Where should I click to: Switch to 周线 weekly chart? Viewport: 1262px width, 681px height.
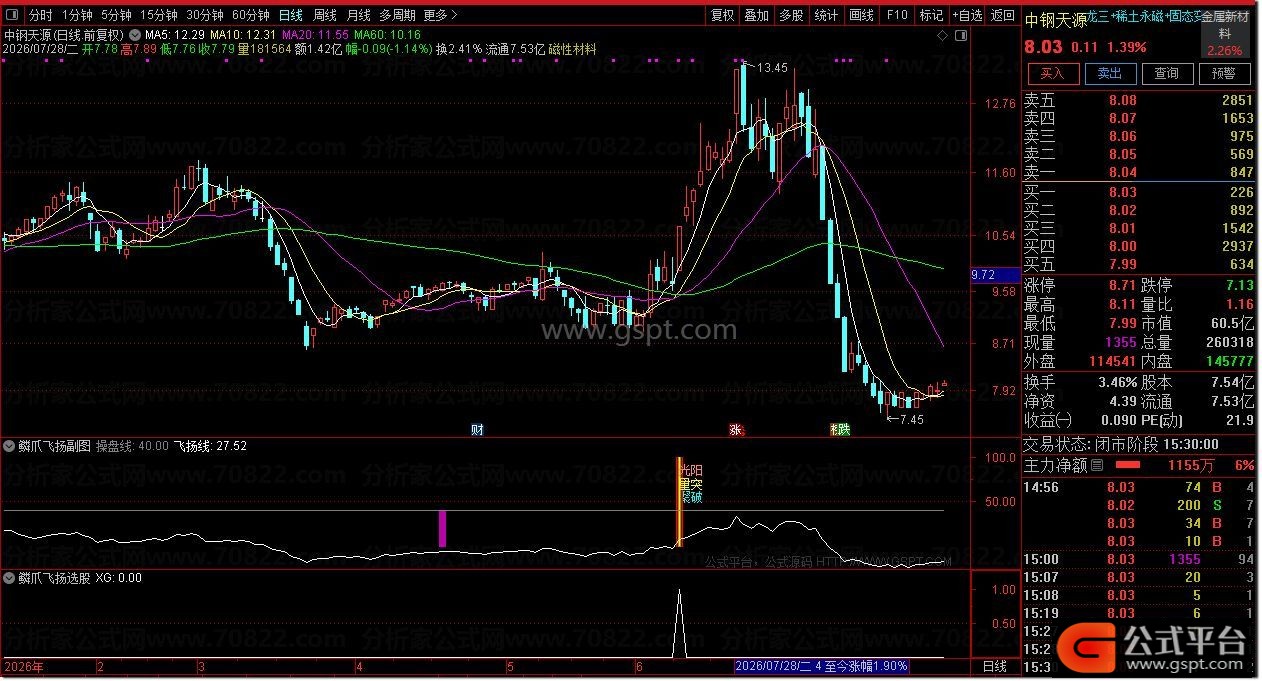[x=325, y=15]
